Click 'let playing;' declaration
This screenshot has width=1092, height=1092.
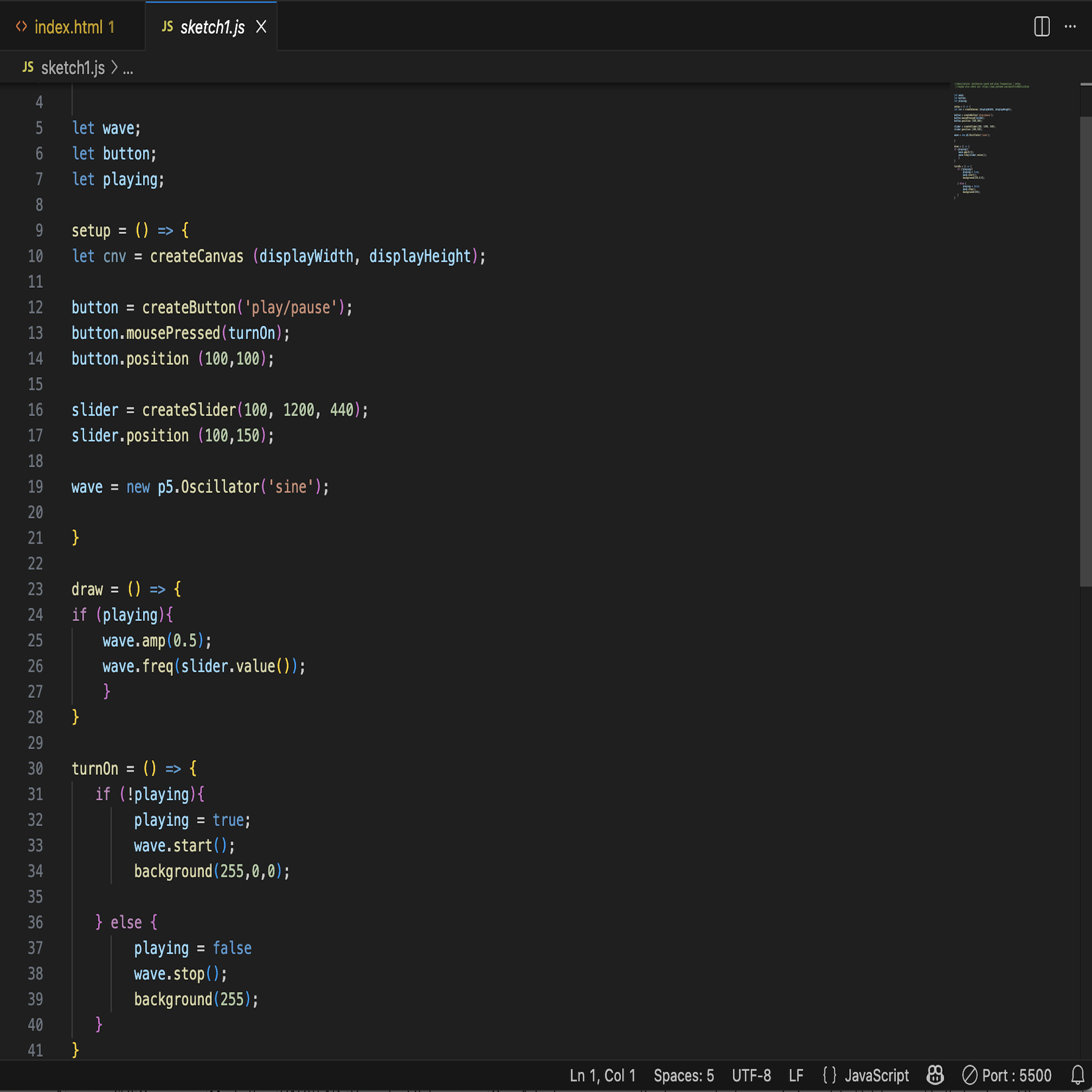click(x=118, y=180)
